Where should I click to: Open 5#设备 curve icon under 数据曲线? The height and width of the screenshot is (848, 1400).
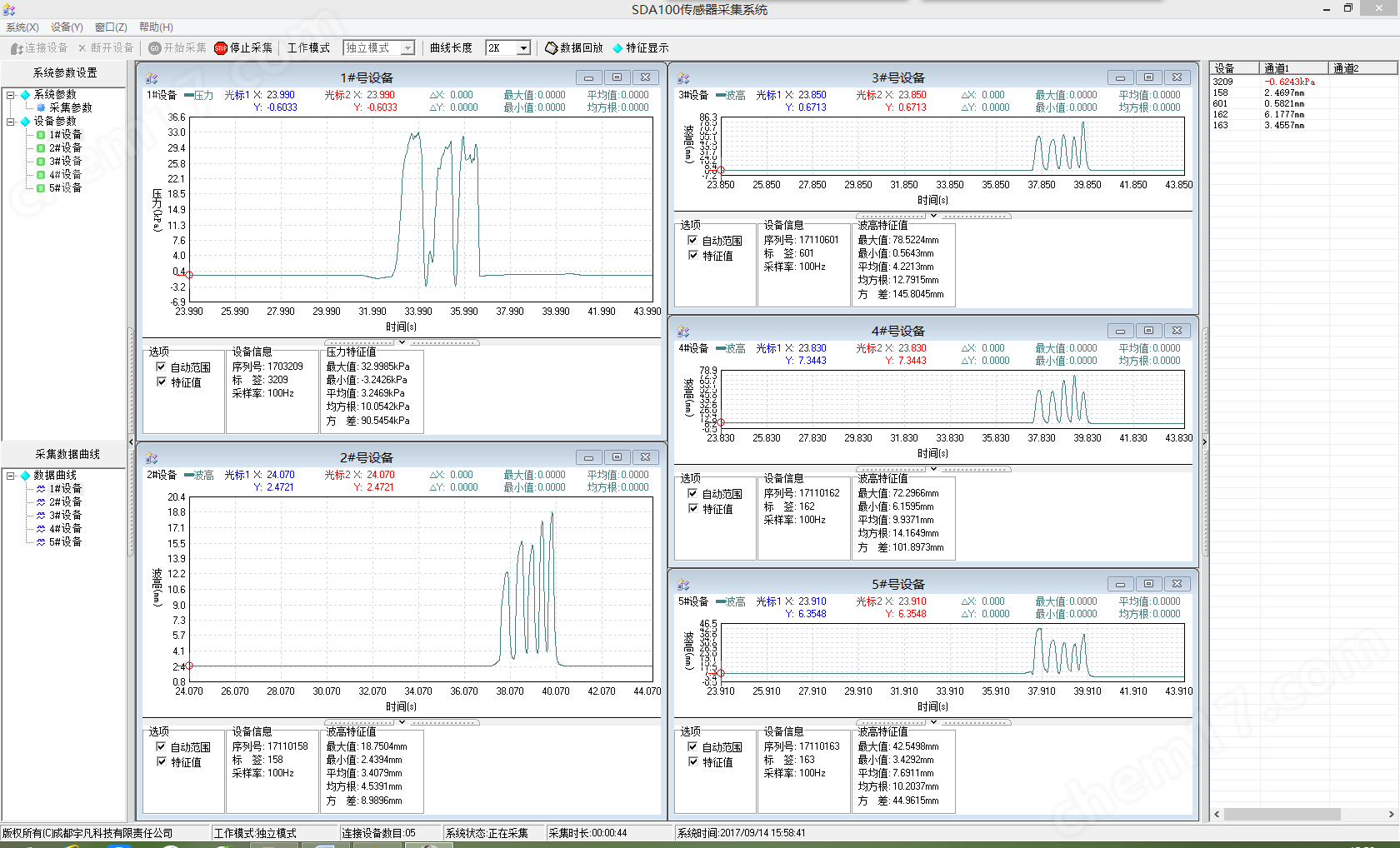(x=41, y=542)
